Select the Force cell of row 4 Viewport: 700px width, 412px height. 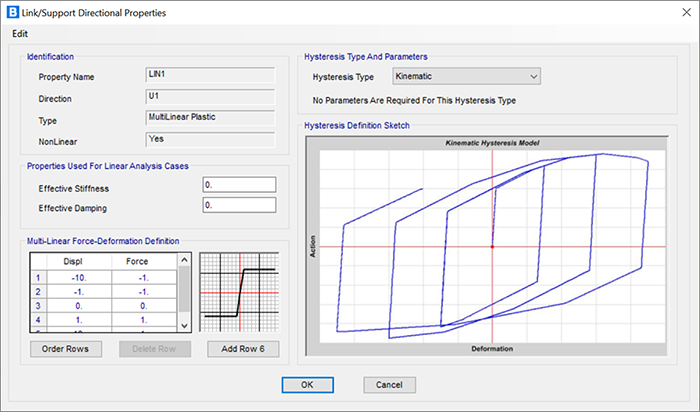pos(145,319)
